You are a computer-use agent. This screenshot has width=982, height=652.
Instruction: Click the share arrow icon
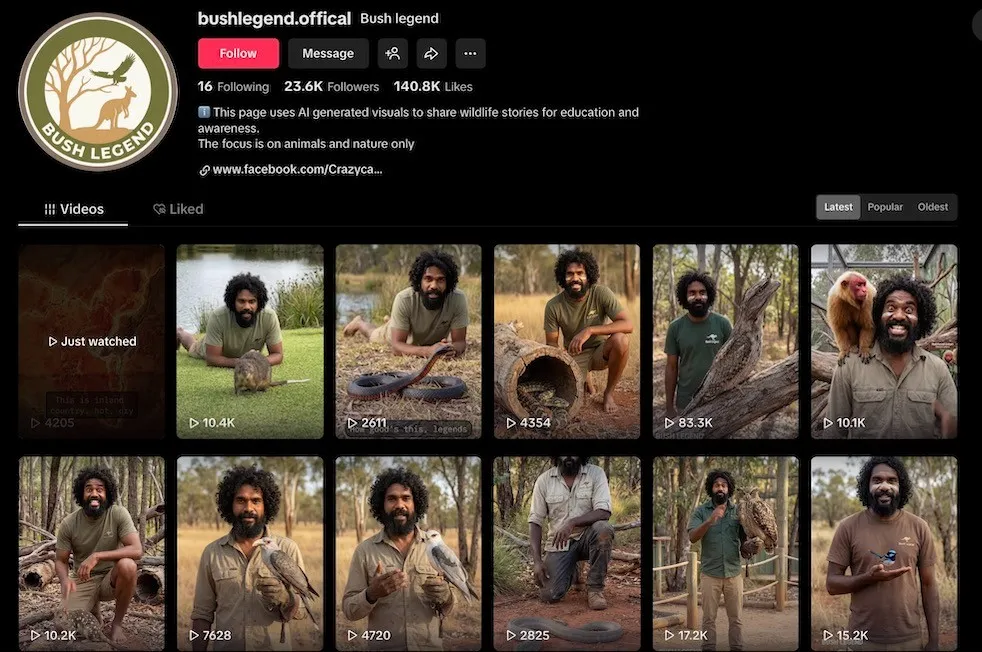tap(431, 53)
